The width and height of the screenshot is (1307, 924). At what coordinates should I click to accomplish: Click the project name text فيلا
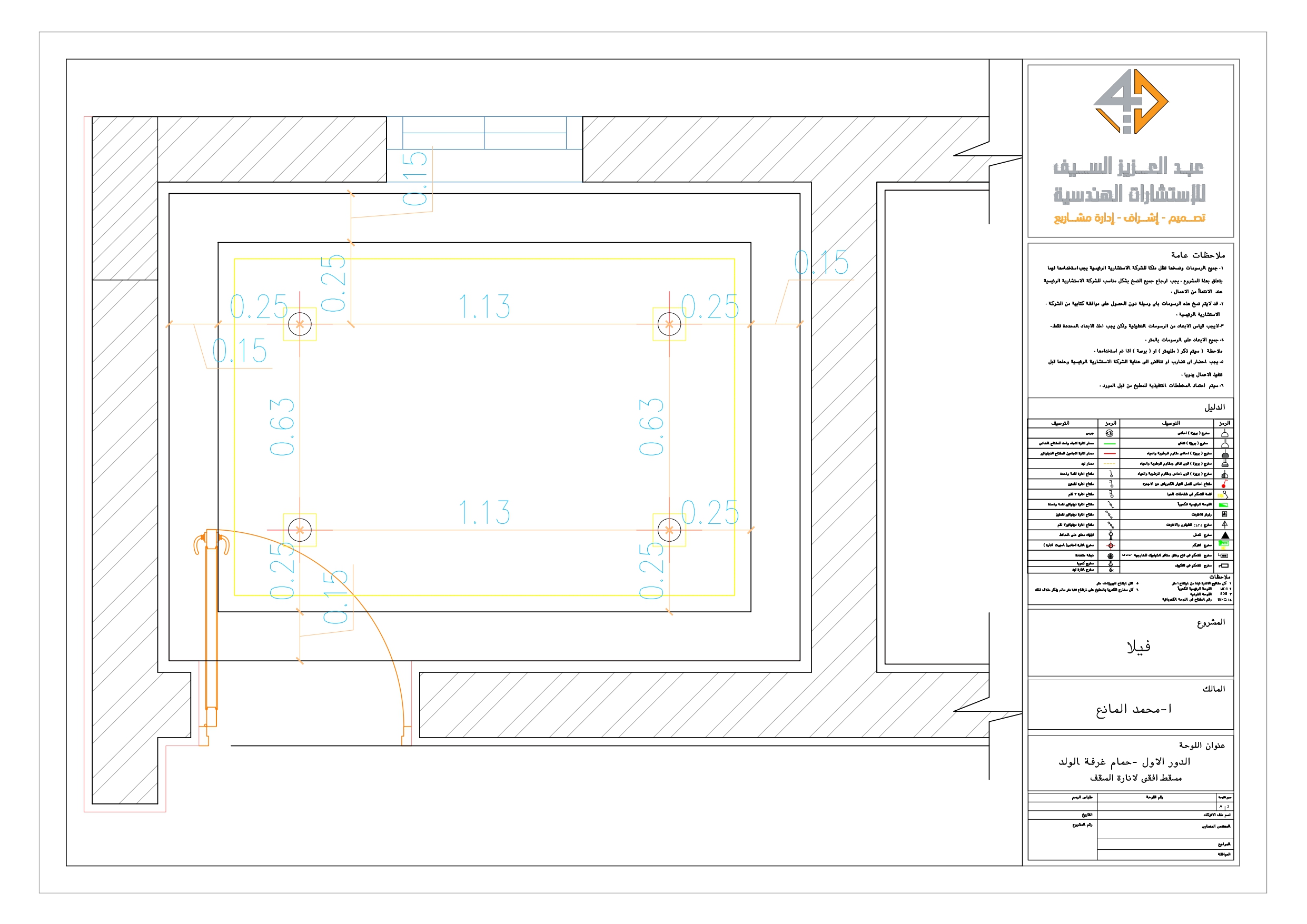click(1138, 647)
